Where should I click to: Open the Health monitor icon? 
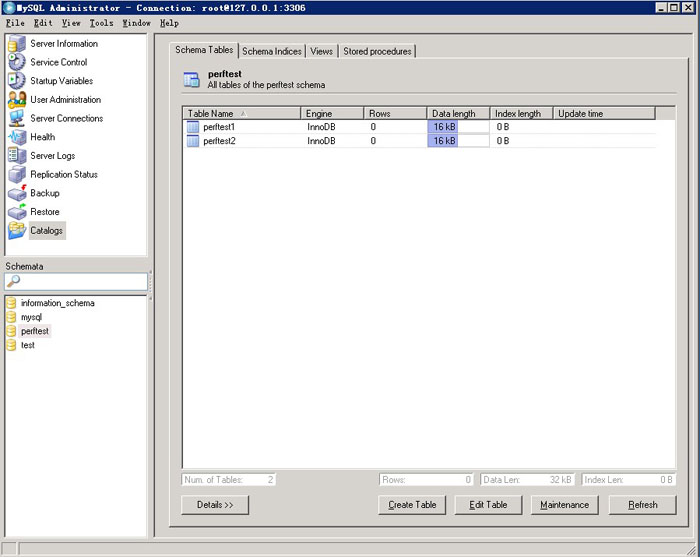pyautogui.click(x=17, y=137)
